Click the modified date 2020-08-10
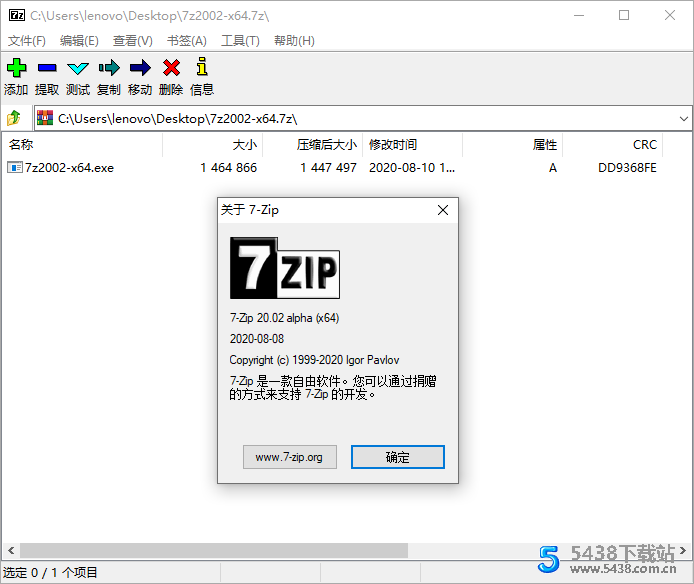The height and width of the screenshot is (584, 694). click(x=412, y=168)
